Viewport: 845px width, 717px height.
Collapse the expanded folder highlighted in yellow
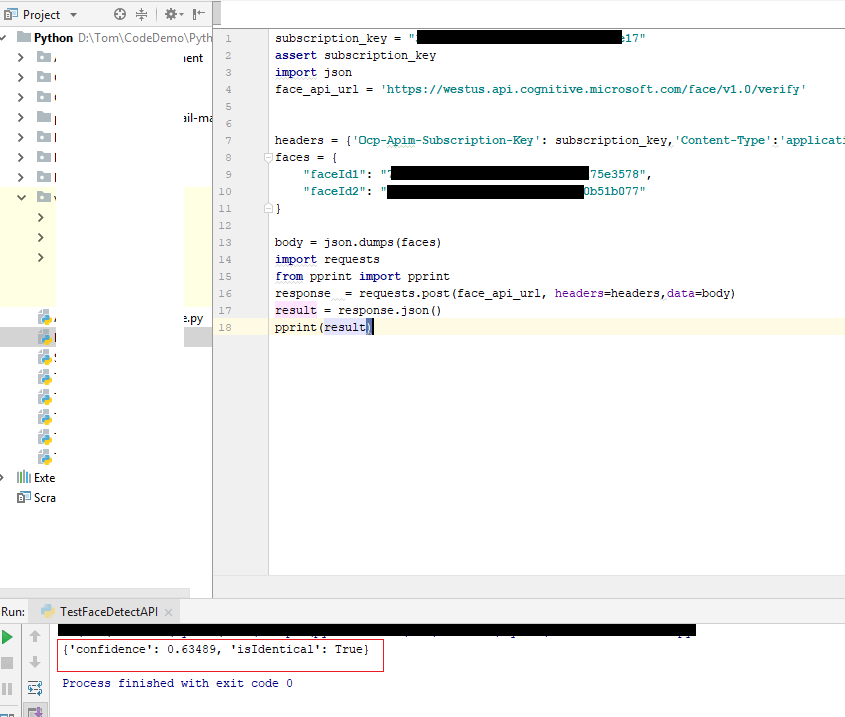point(22,197)
